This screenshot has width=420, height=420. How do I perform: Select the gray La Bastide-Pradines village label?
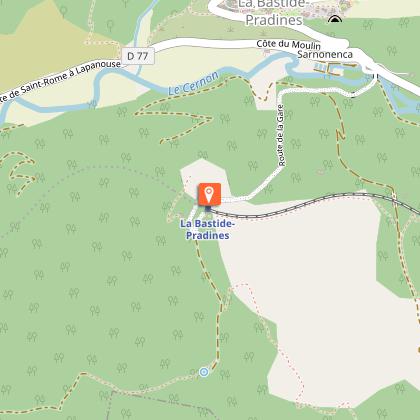(274, 12)
